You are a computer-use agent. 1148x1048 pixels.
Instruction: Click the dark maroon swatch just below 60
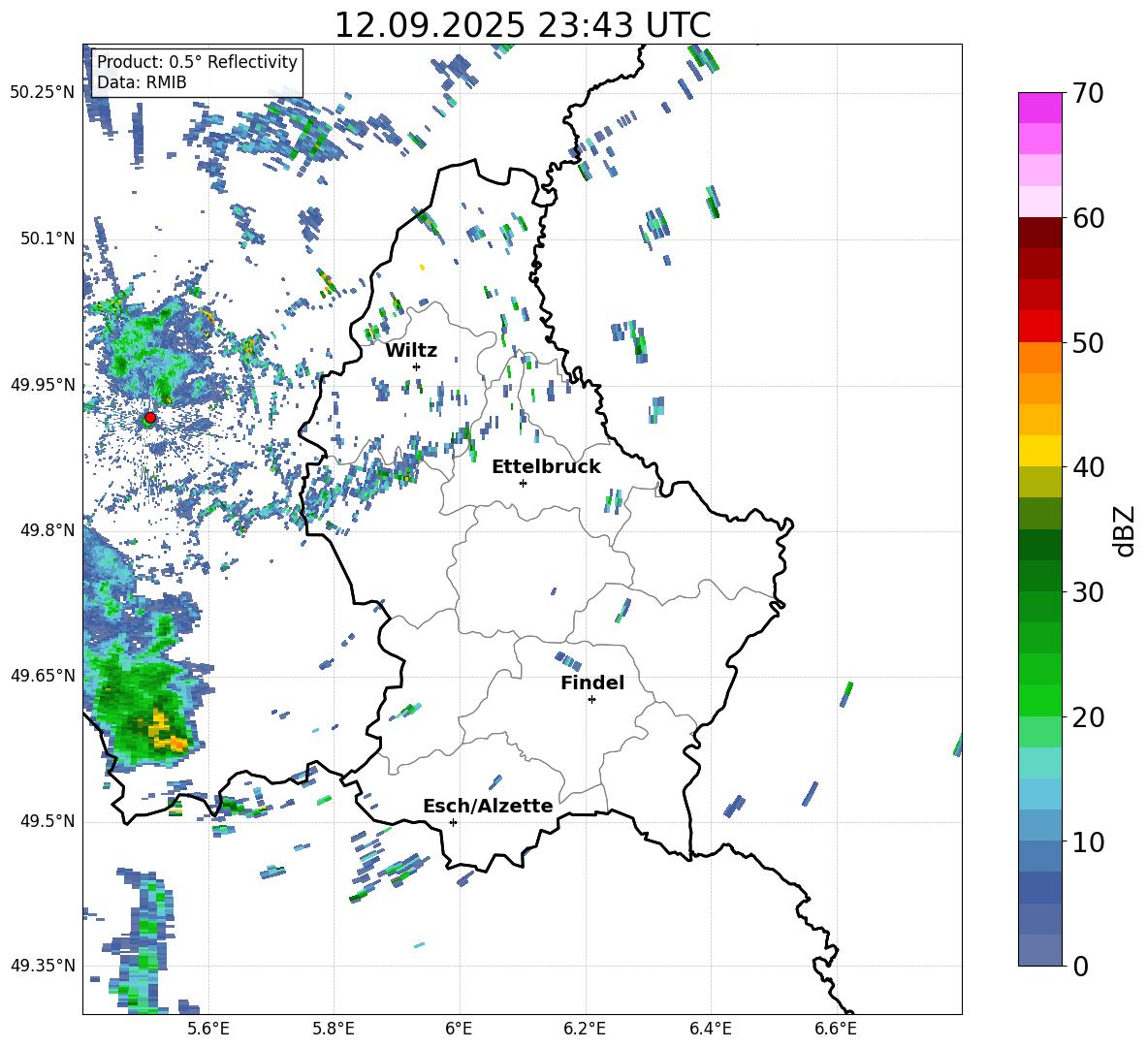click(x=1039, y=233)
